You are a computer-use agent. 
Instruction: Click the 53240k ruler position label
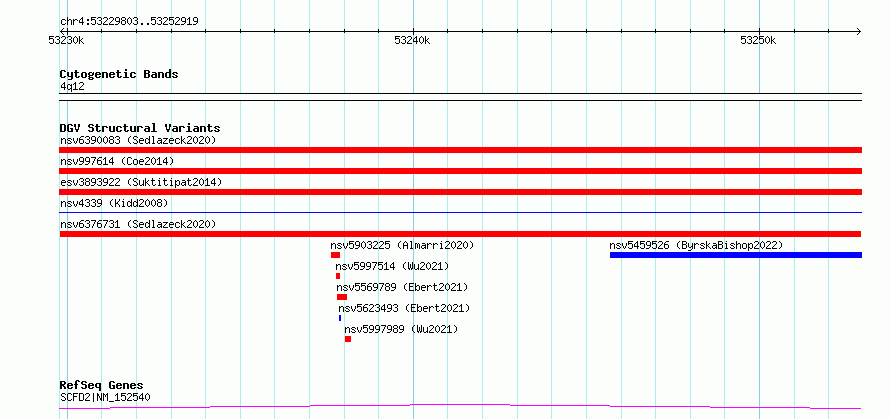click(x=412, y=40)
